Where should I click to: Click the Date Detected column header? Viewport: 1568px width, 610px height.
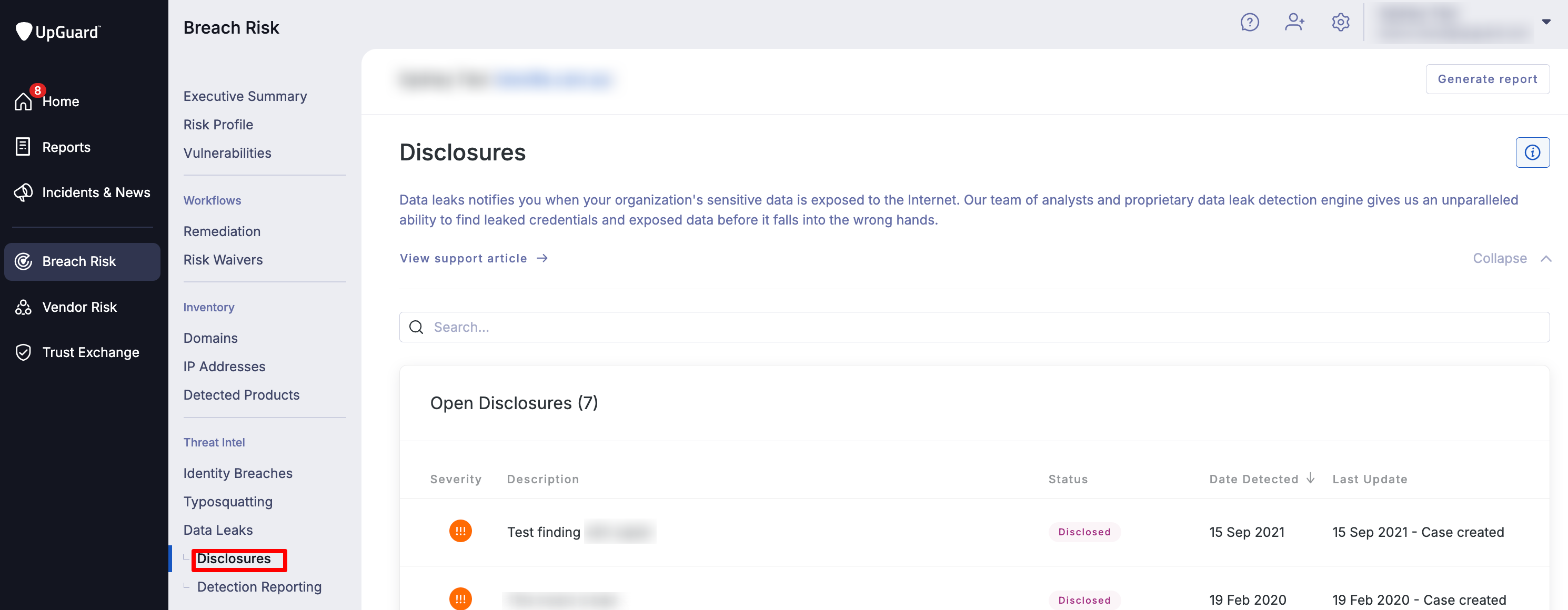pos(1253,479)
